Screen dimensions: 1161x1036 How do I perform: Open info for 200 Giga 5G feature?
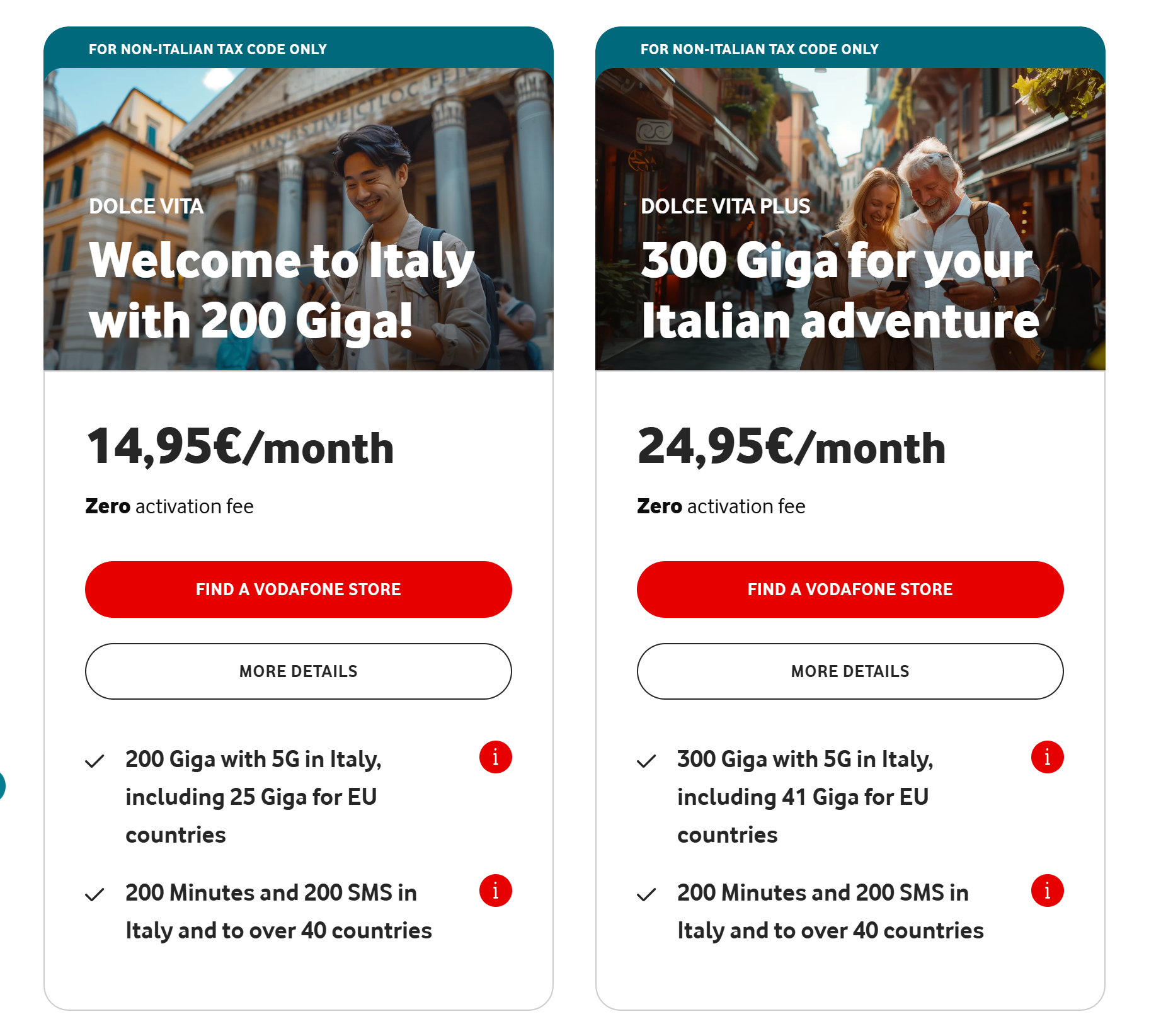[x=495, y=757]
